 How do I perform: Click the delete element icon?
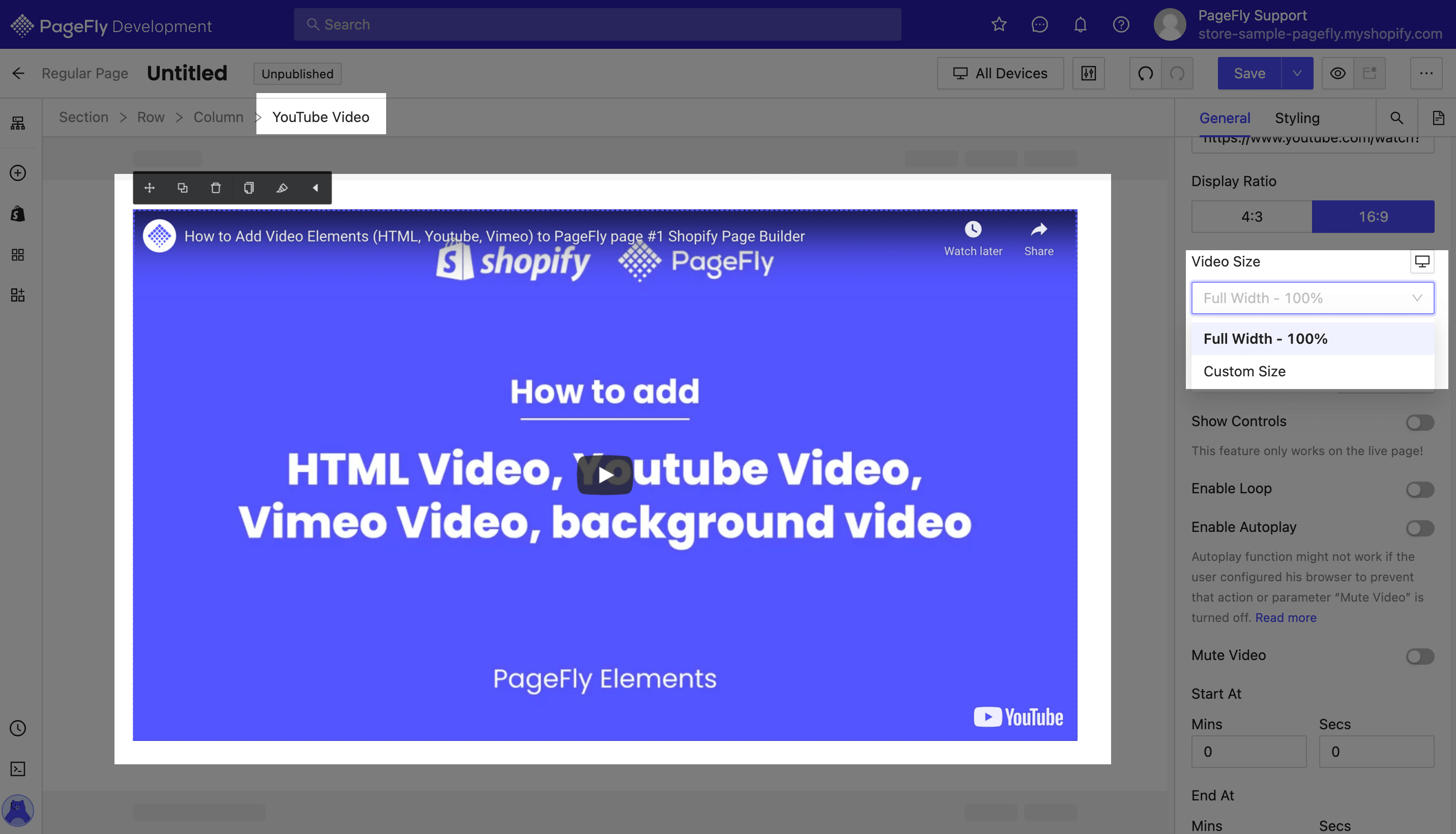[x=215, y=188]
